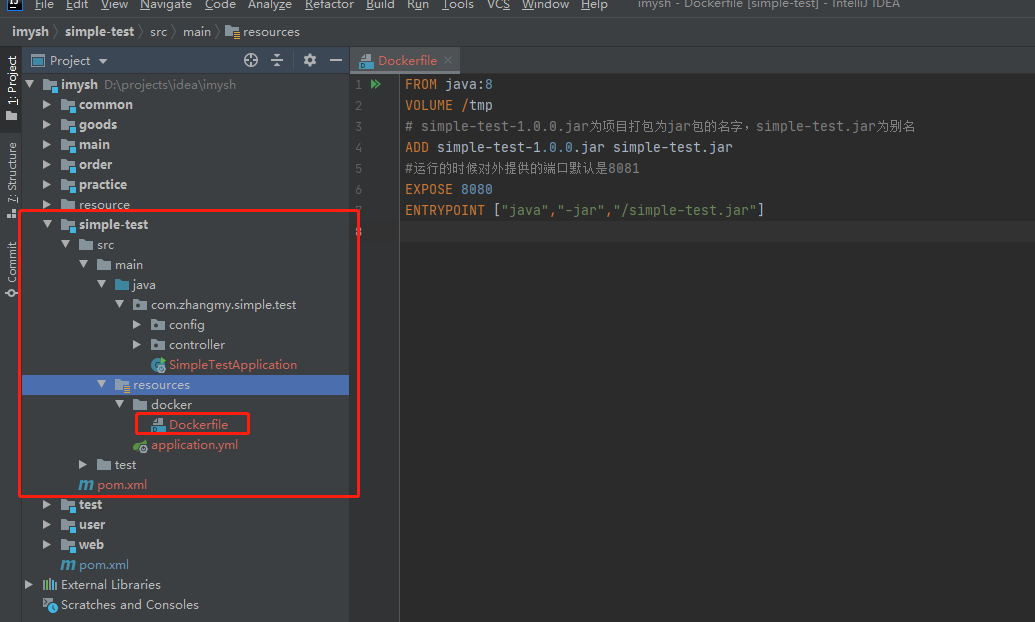The width and height of the screenshot is (1035, 622).
Task: Expand the practice module
Action: pos(47,184)
